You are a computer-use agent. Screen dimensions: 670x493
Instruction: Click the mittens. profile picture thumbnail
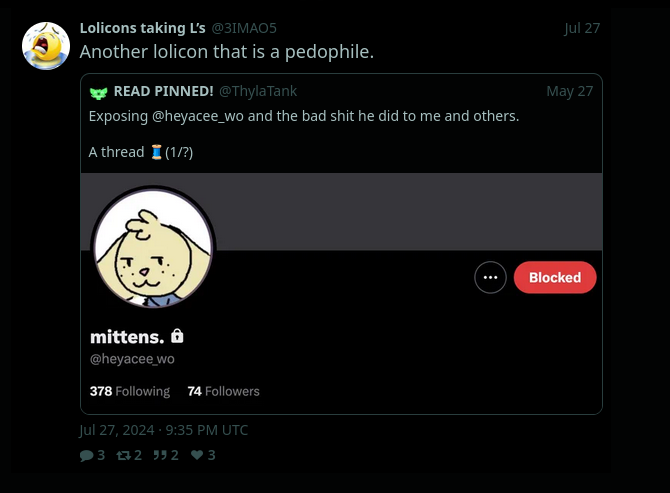153,248
